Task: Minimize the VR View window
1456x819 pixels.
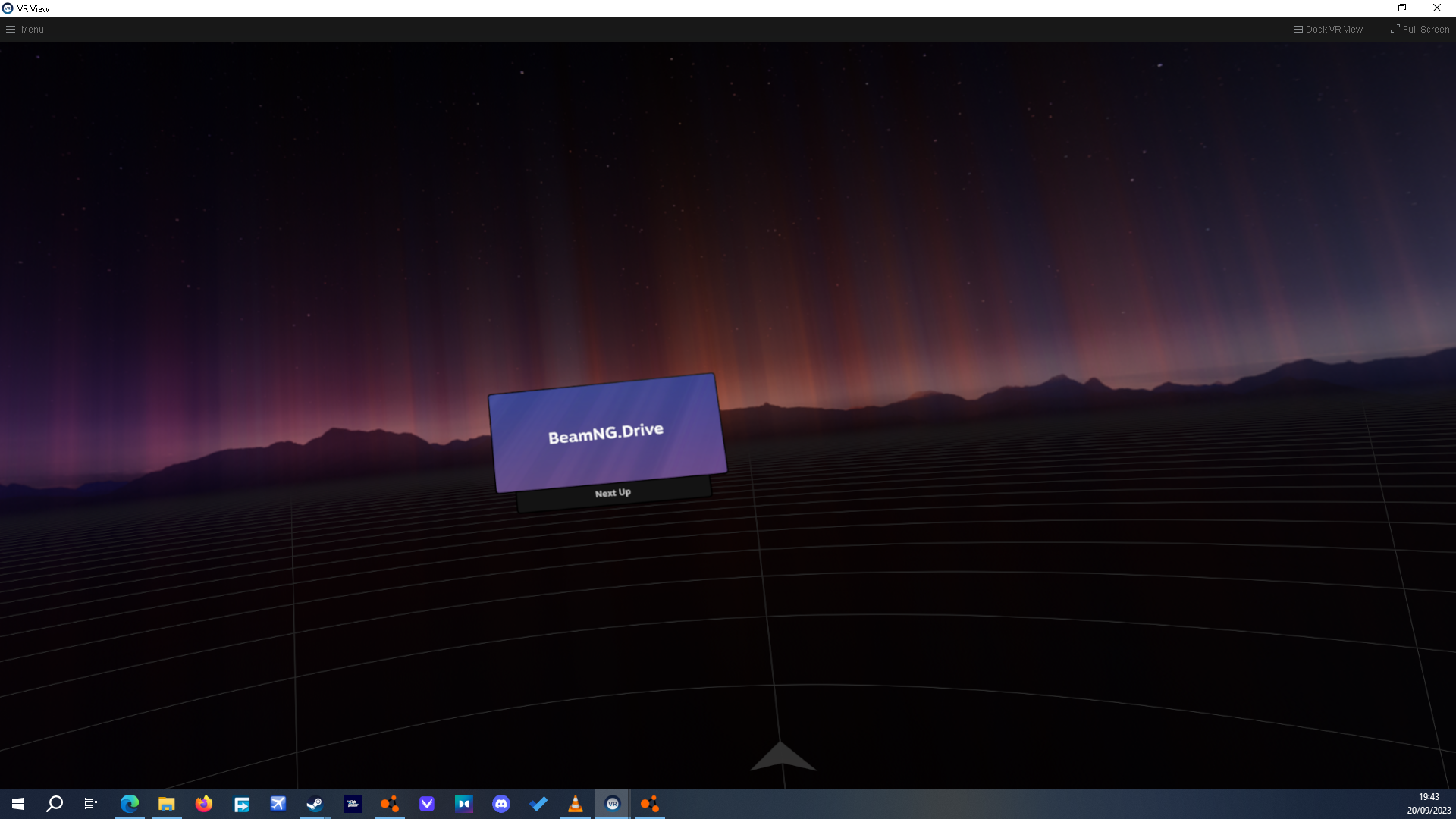Action: (1368, 8)
